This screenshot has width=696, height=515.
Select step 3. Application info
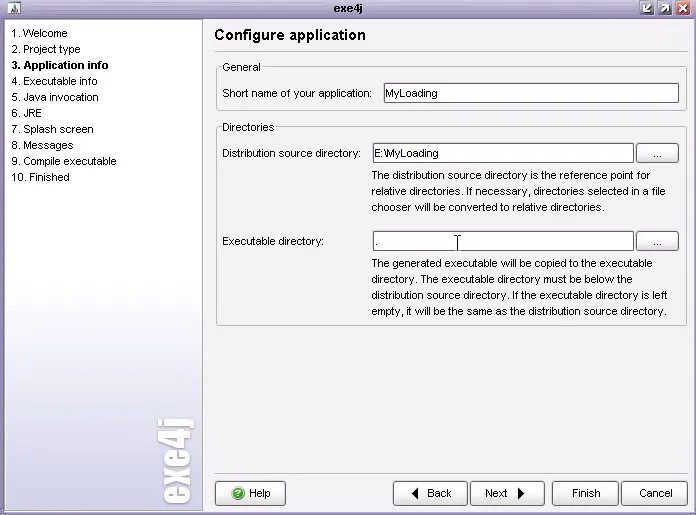pos(59,65)
